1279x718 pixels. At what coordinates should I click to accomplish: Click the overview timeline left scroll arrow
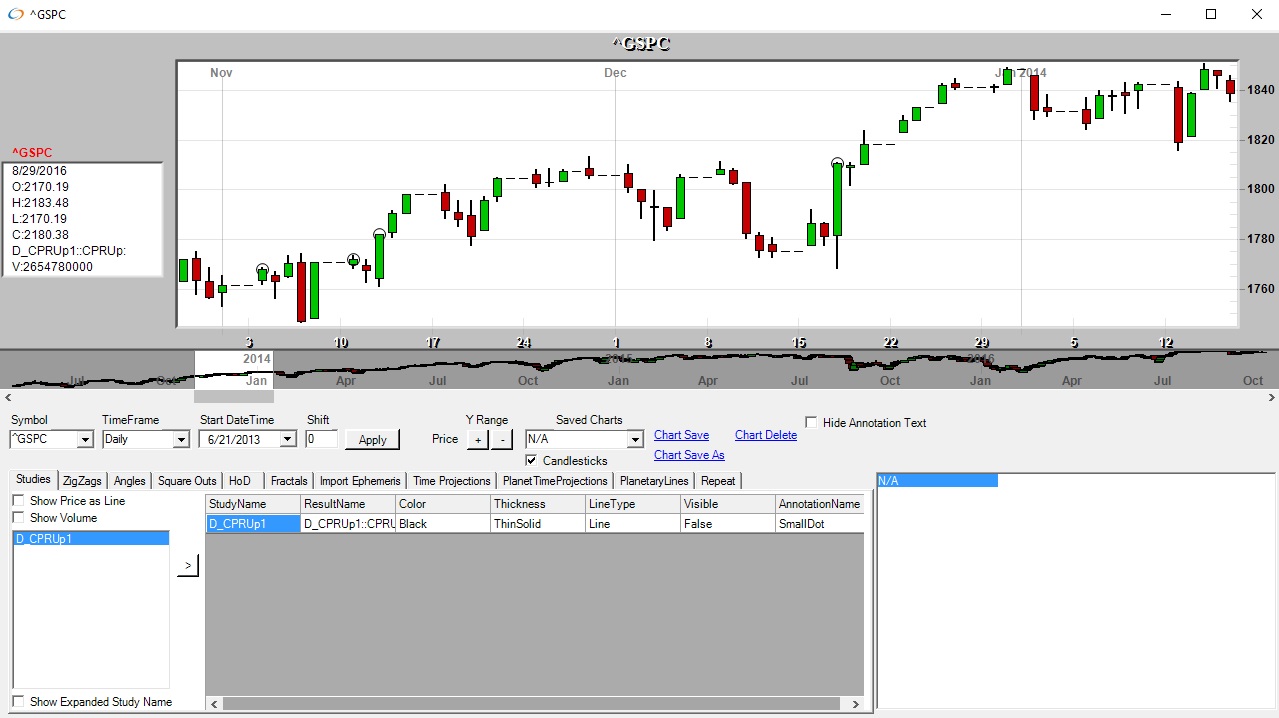(x=6, y=397)
